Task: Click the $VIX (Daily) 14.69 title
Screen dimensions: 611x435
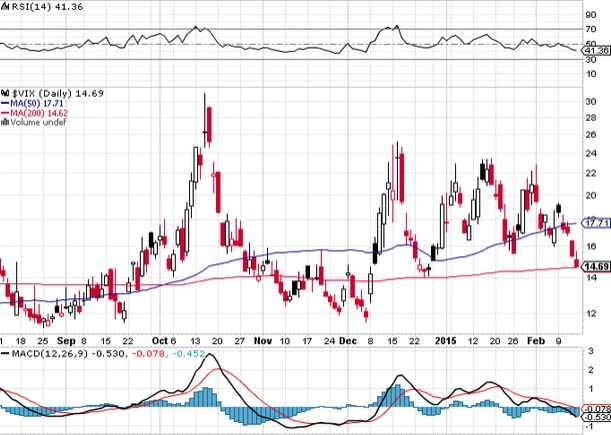Action: pos(58,94)
